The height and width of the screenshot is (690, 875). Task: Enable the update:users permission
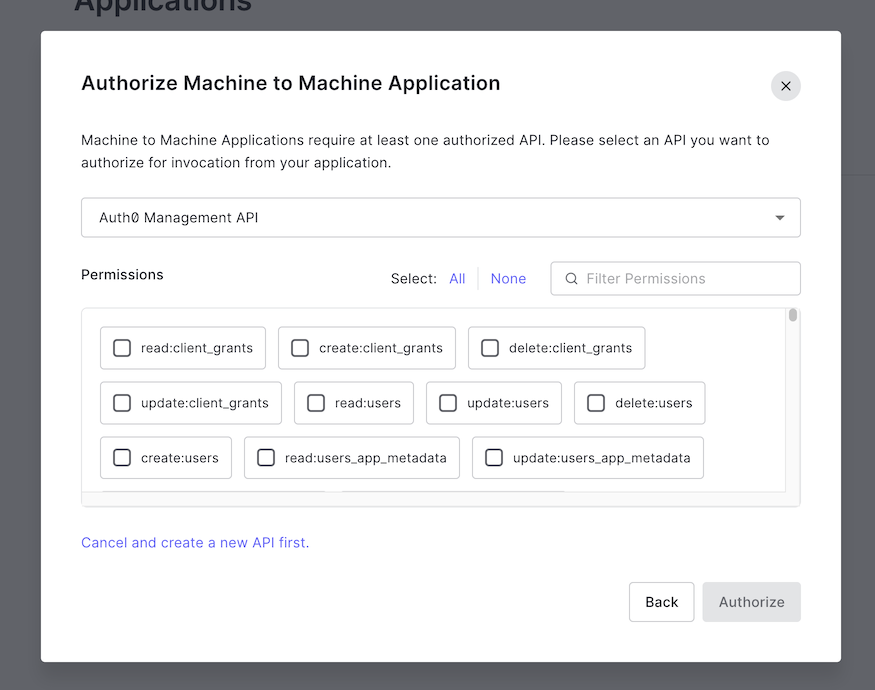[x=448, y=403]
